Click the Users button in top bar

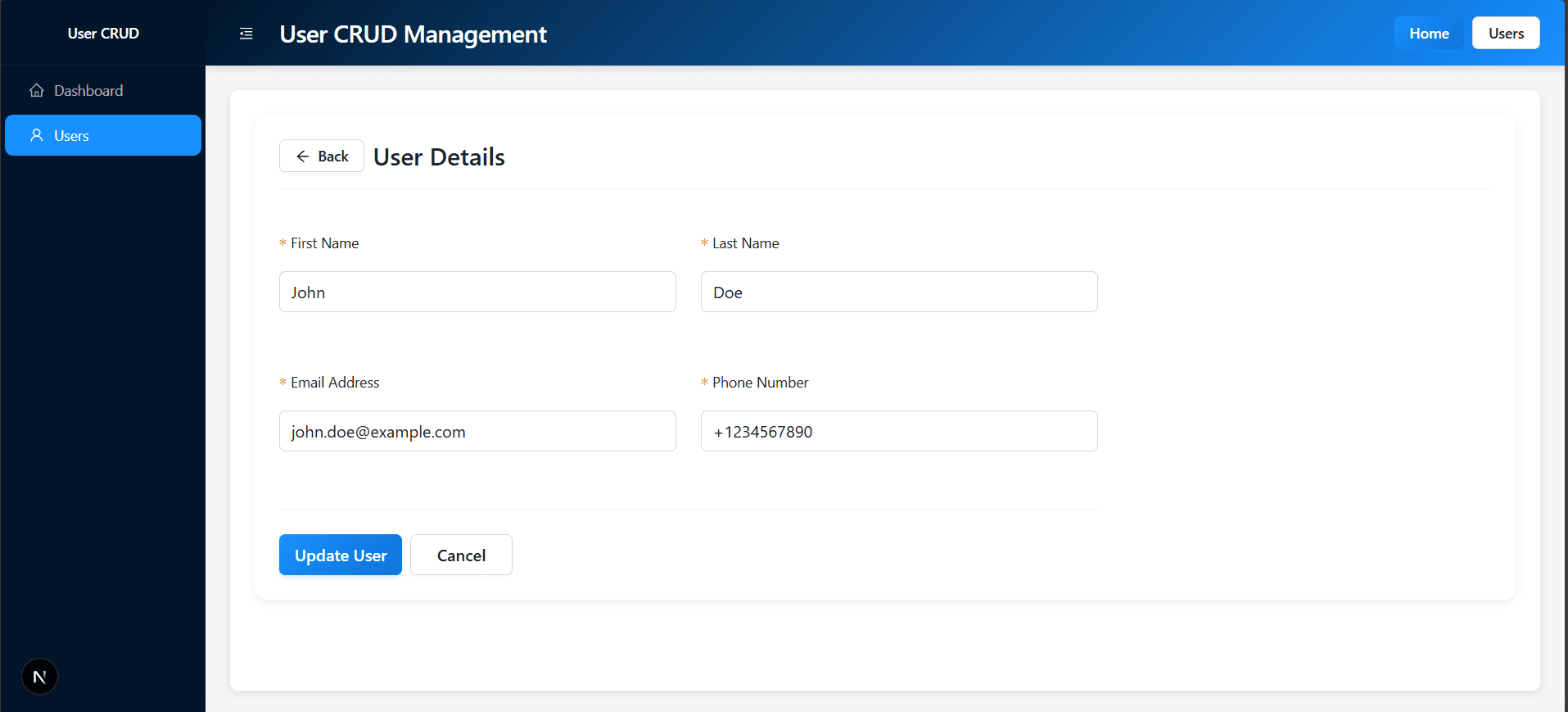[1505, 34]
